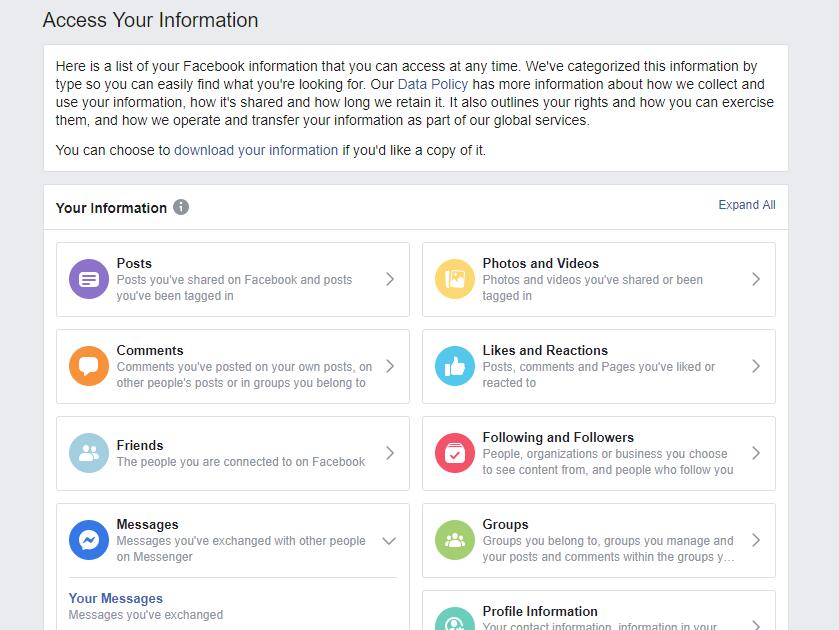
Task: Click the Your Information section heading
Action: (111, 208)
